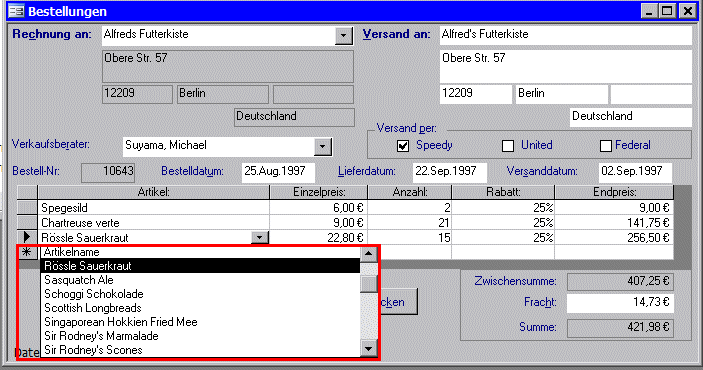Click the Zwischensumme value 407,25 €

coord(620,282)
